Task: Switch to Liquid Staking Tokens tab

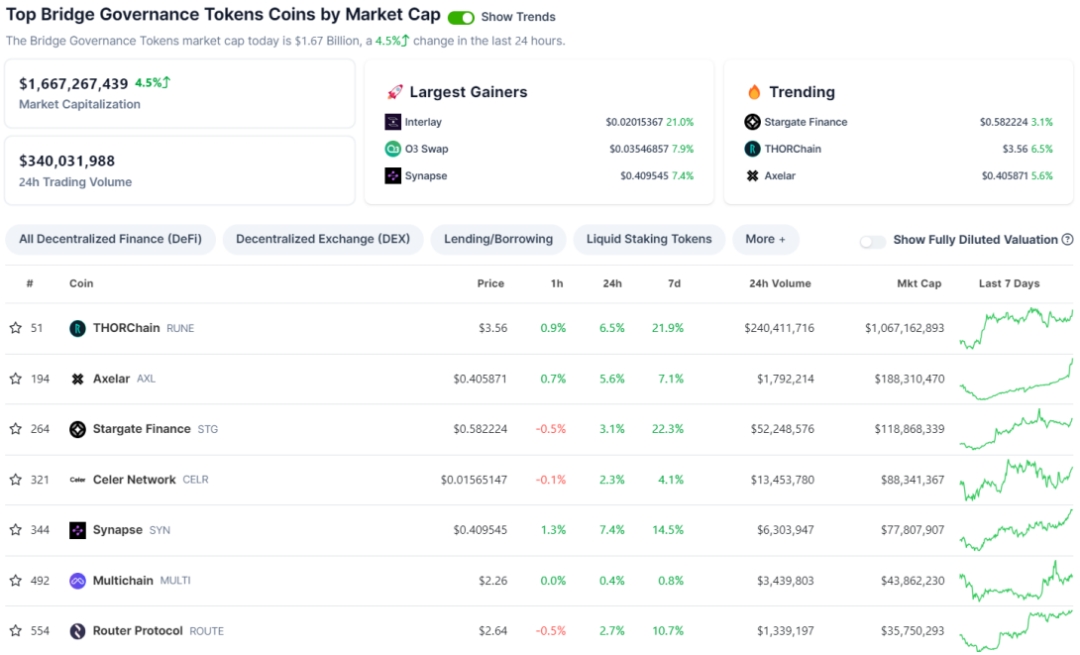Action: coord(648,240)
